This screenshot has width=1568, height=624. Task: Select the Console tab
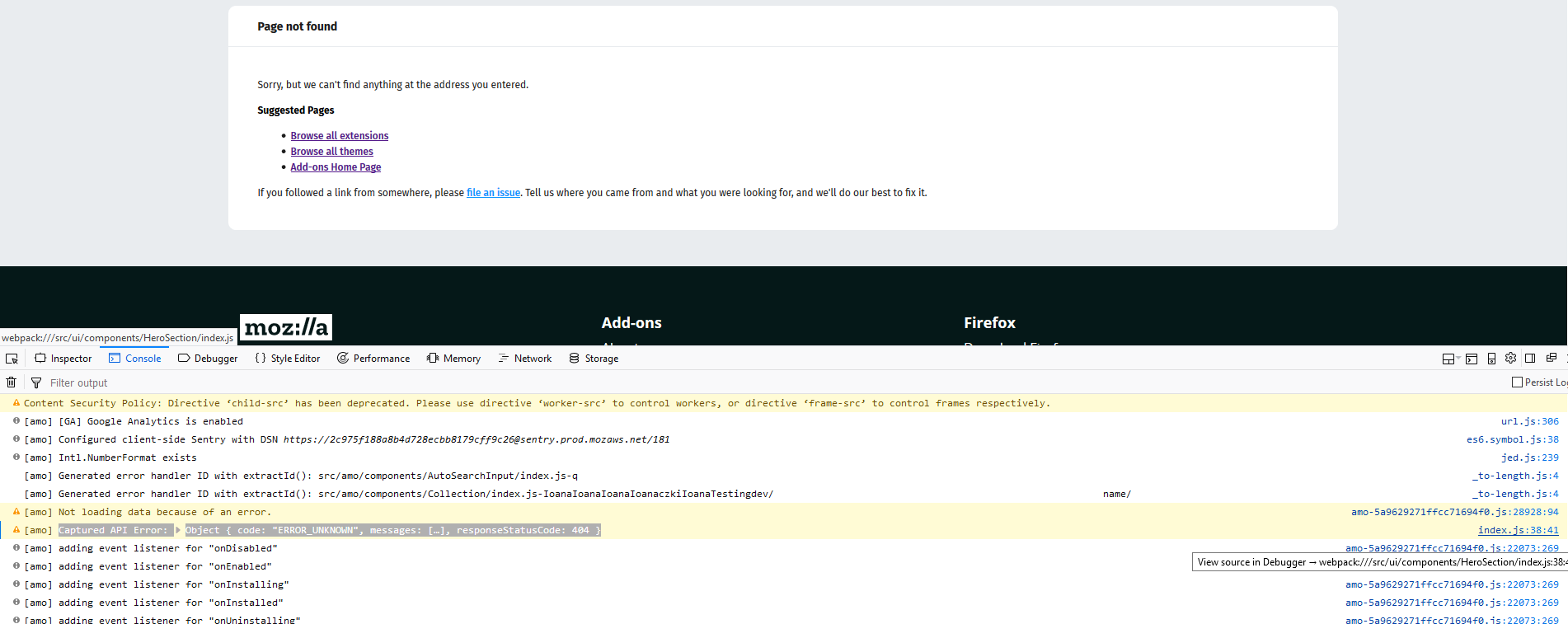(135, 359)
